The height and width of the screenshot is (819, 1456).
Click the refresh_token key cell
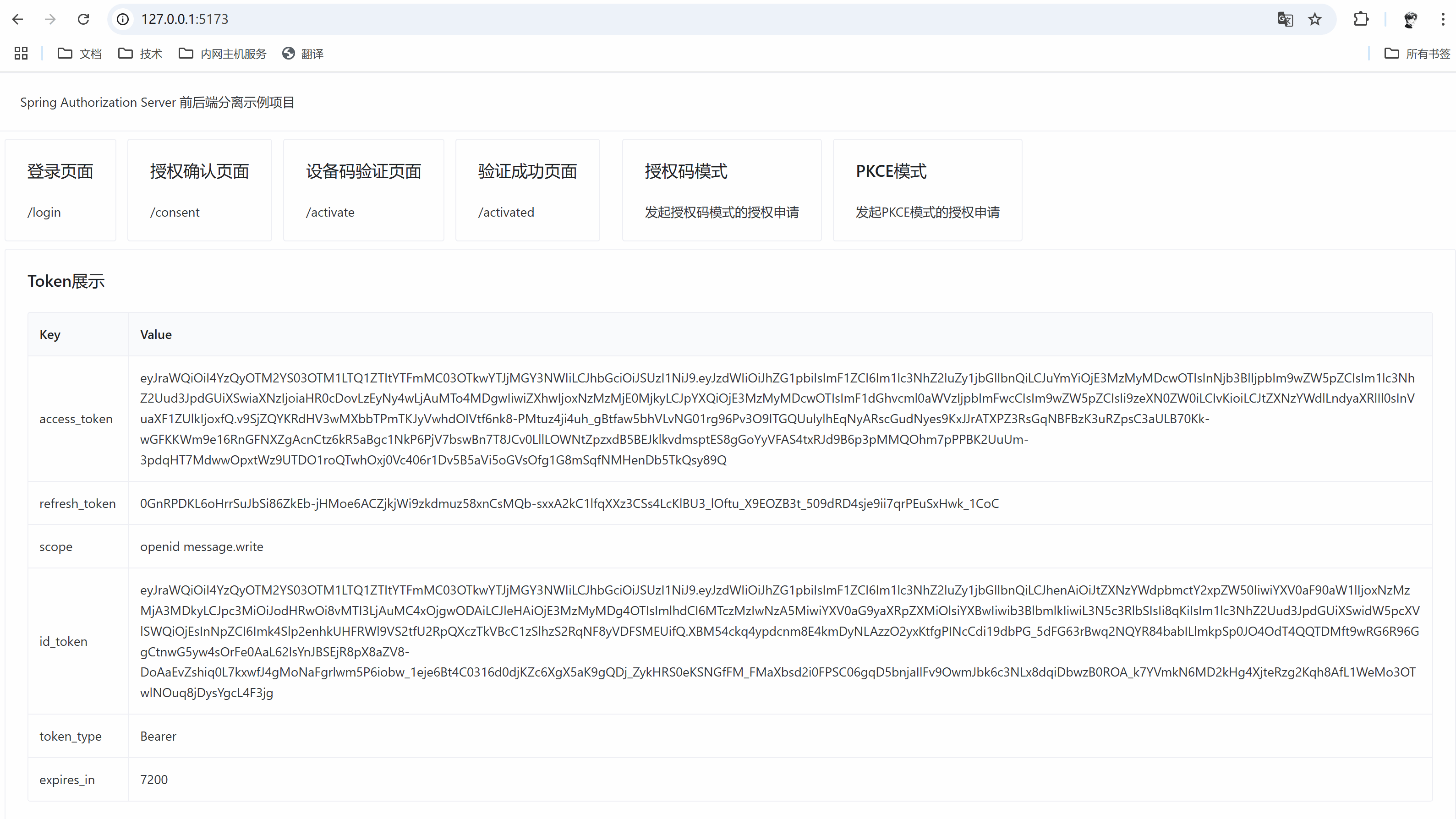click(78, 503)
